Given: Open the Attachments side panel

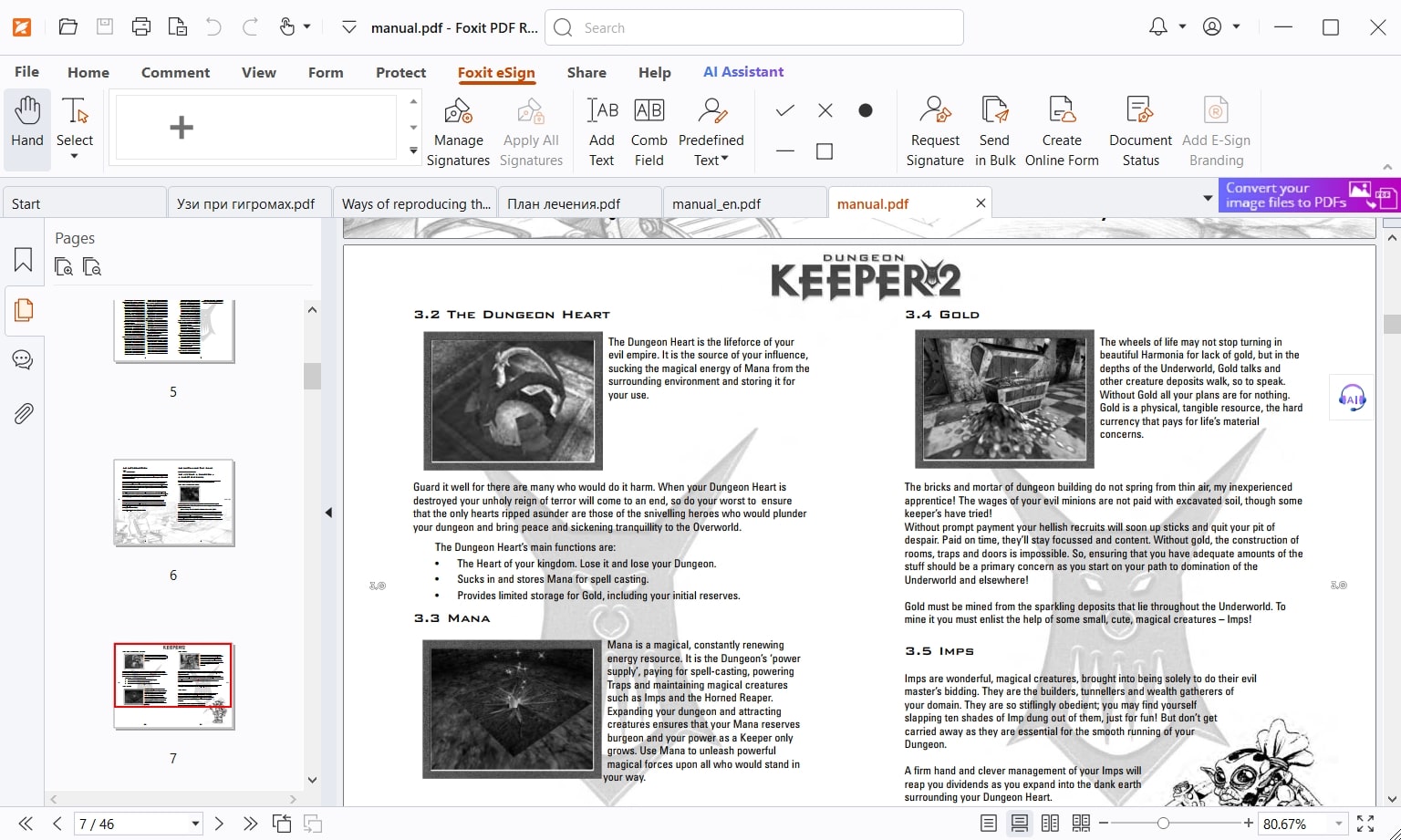Looking at the screenshot, I should pyautogui.click(x=23, y=414).
